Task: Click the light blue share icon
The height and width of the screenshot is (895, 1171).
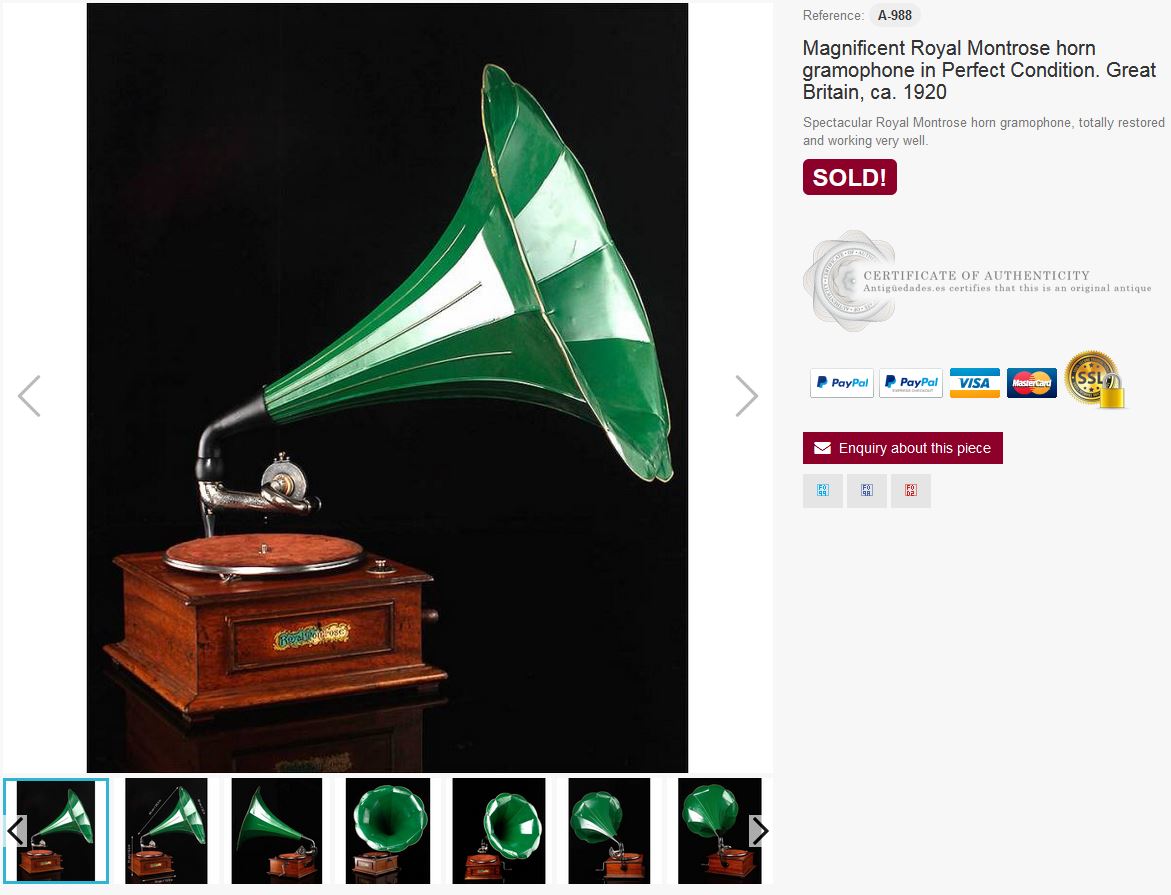Action: tap(823, 491)
